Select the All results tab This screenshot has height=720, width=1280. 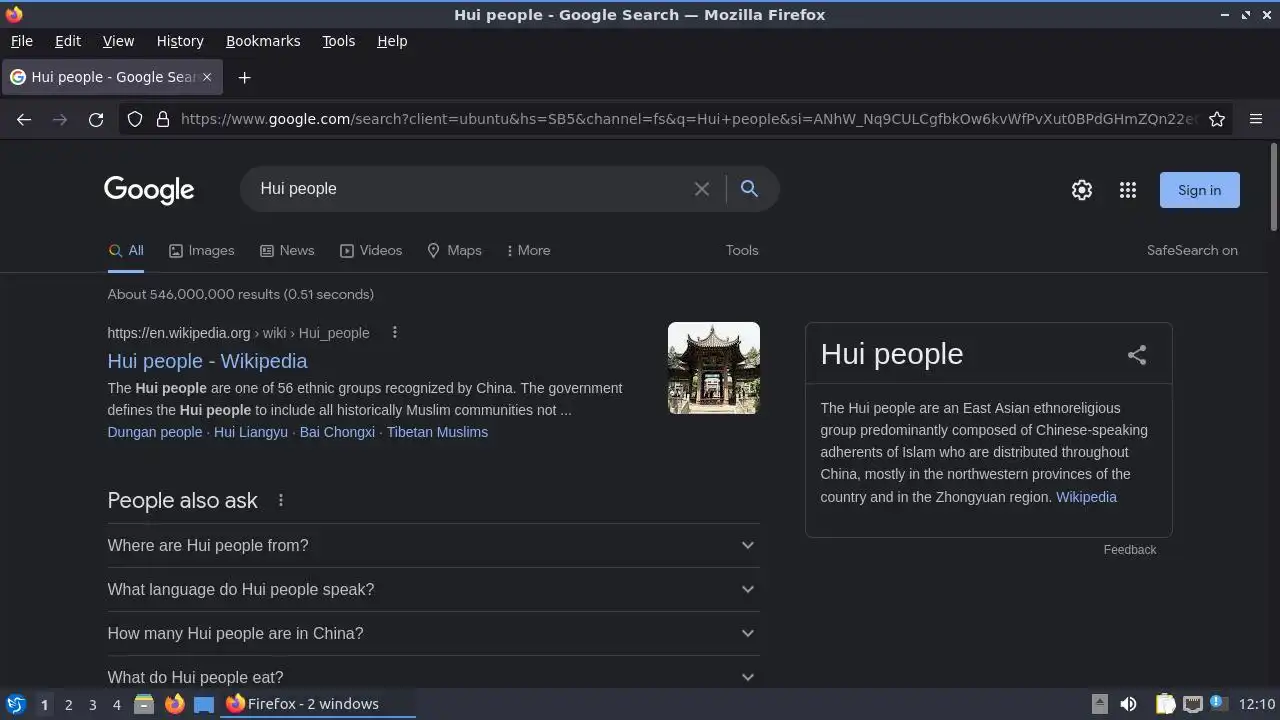tap(126, 250)
